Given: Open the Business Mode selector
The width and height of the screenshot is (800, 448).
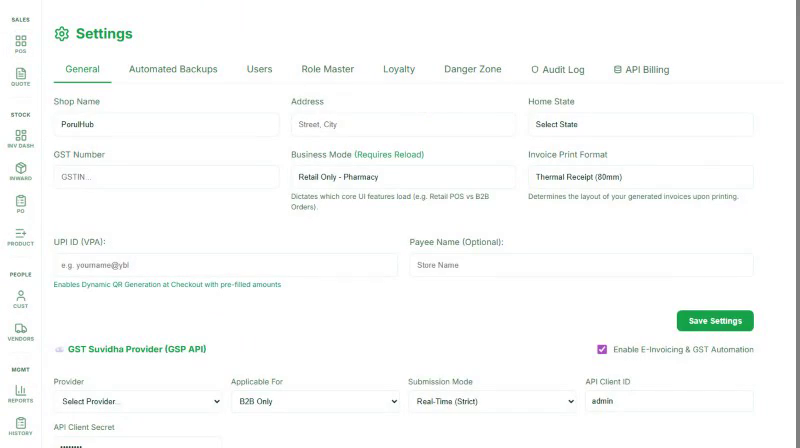Looking at the screenshot, I should pyautogui.click(x=403, y=177).
